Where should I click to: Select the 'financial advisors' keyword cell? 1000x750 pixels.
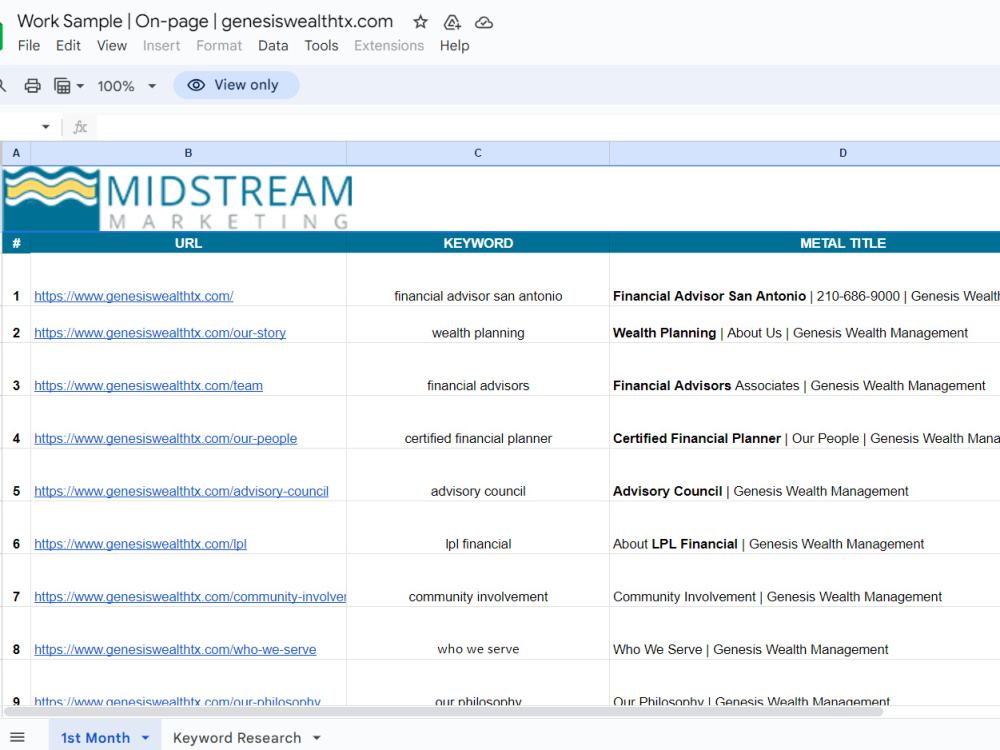click(x=478, y=369)
